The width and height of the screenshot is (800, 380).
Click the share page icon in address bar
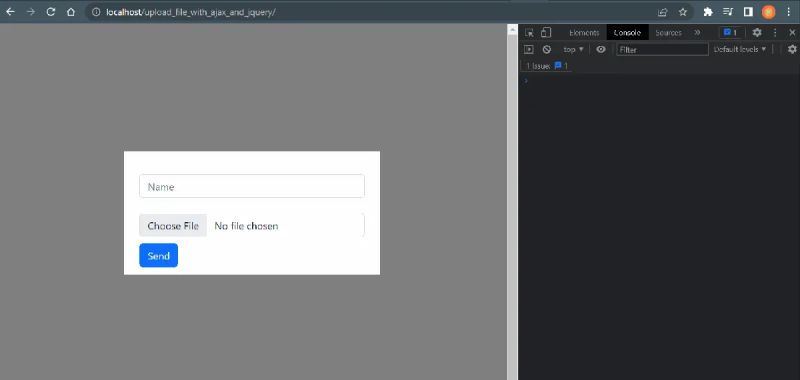[x=662, y=12]
